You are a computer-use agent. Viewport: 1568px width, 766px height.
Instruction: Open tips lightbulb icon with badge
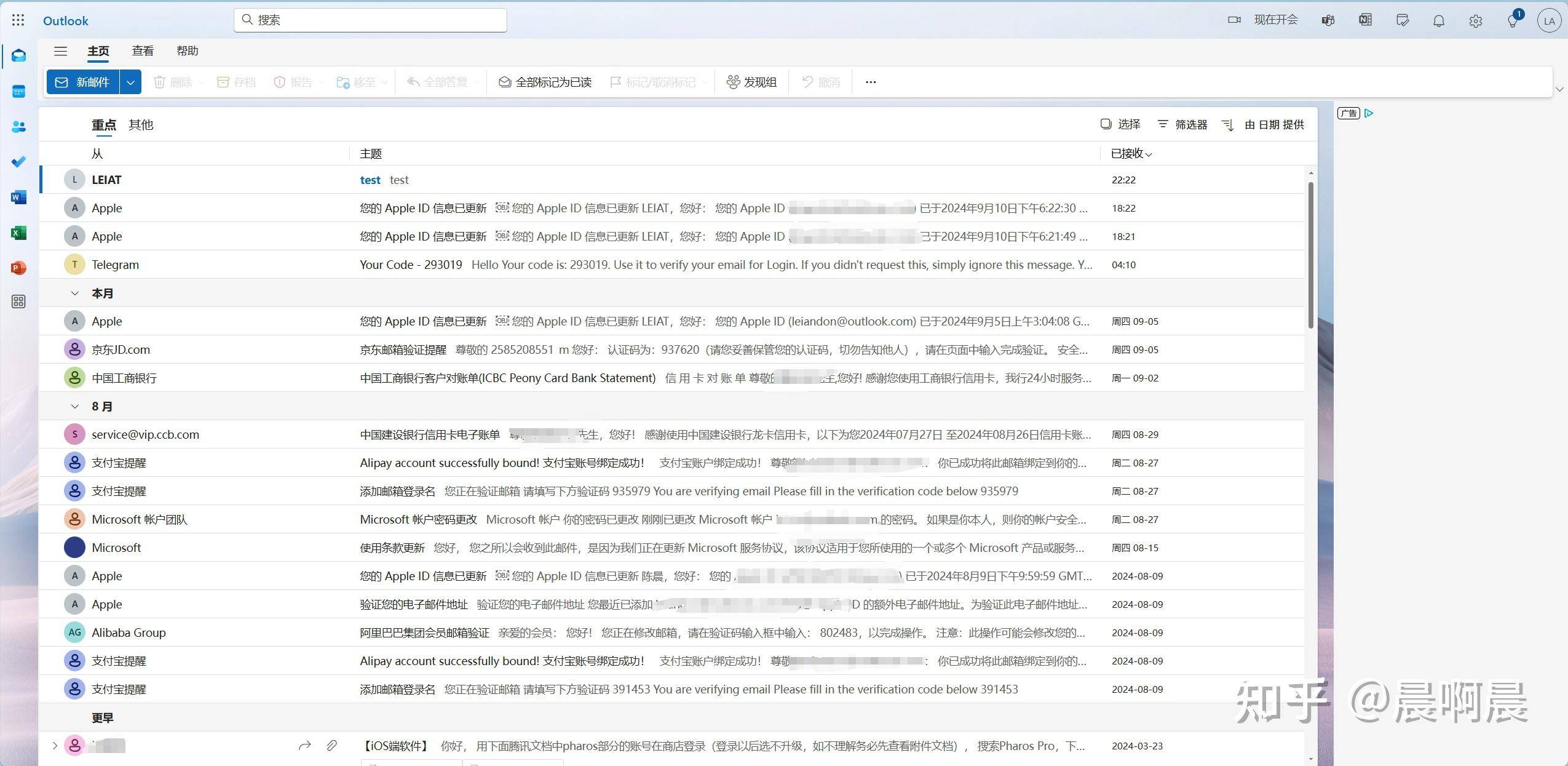(1513, 20)
